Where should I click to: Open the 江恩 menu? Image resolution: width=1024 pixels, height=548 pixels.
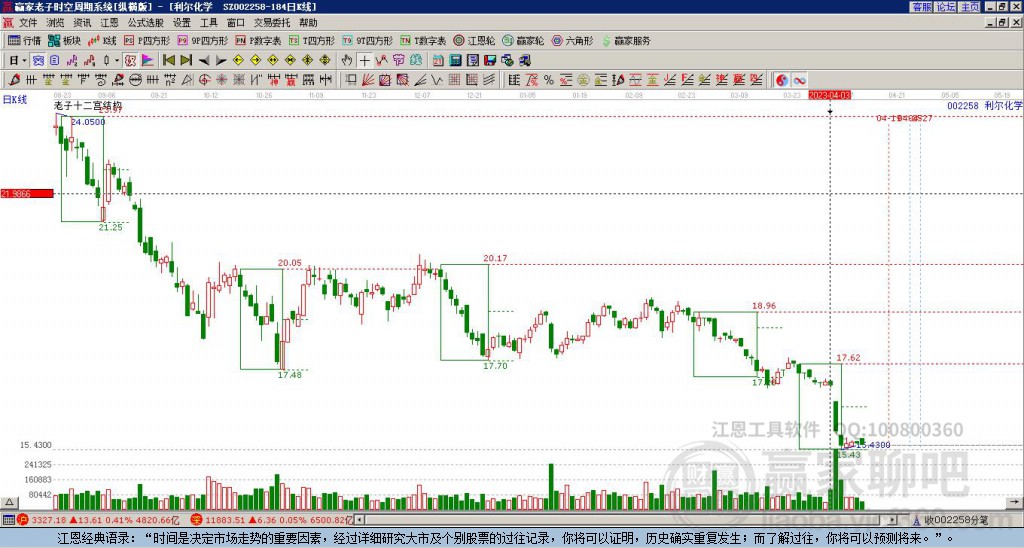tap(109, 23)
